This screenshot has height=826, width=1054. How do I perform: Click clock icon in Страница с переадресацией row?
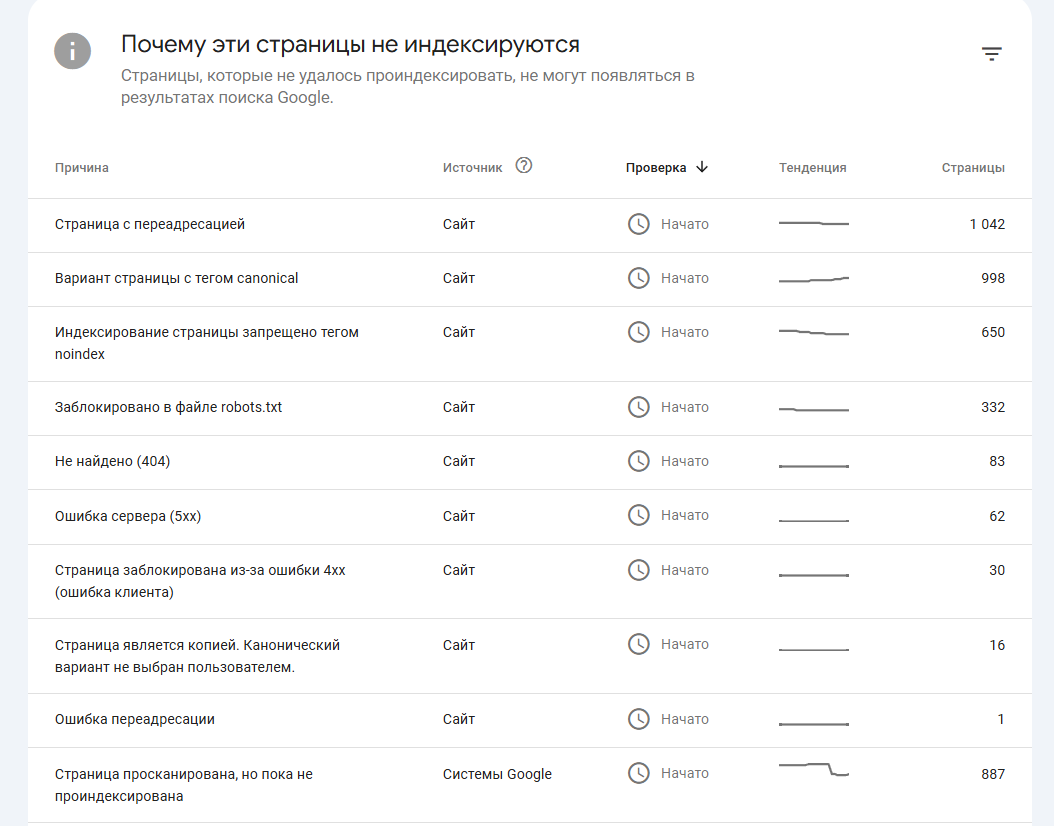pos(638,224)
